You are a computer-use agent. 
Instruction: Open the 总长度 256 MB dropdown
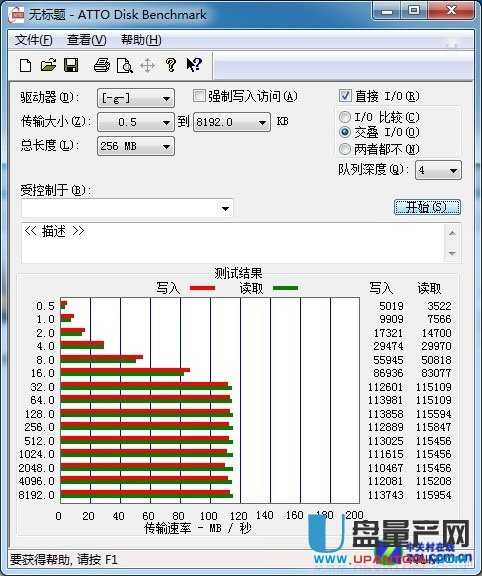tap(136, 146)
